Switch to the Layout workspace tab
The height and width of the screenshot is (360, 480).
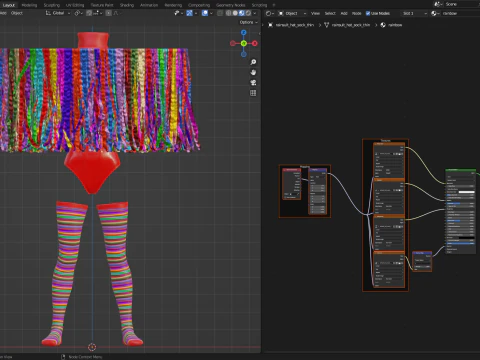pyautogui.click(x=9, y=5)
